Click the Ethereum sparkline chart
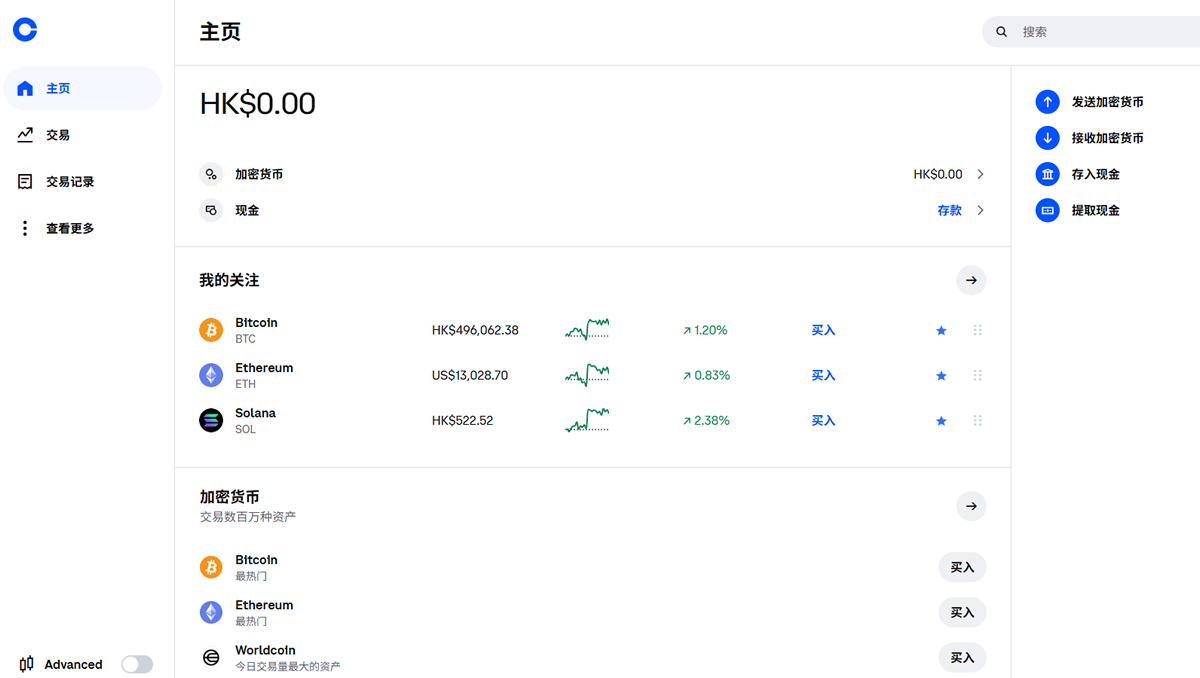 tap(587, 375)
